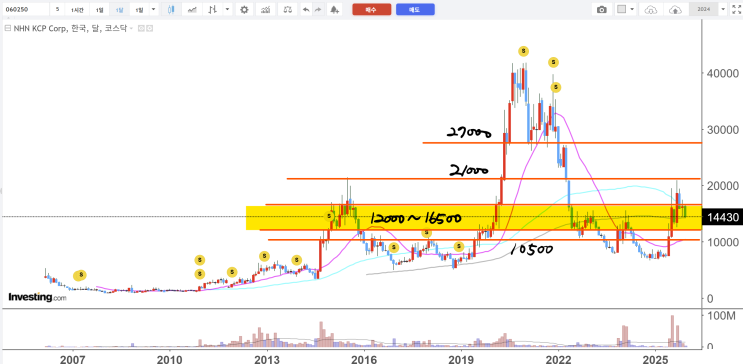
Task: Switch to the area chart style icon
Action: (192, 9)
